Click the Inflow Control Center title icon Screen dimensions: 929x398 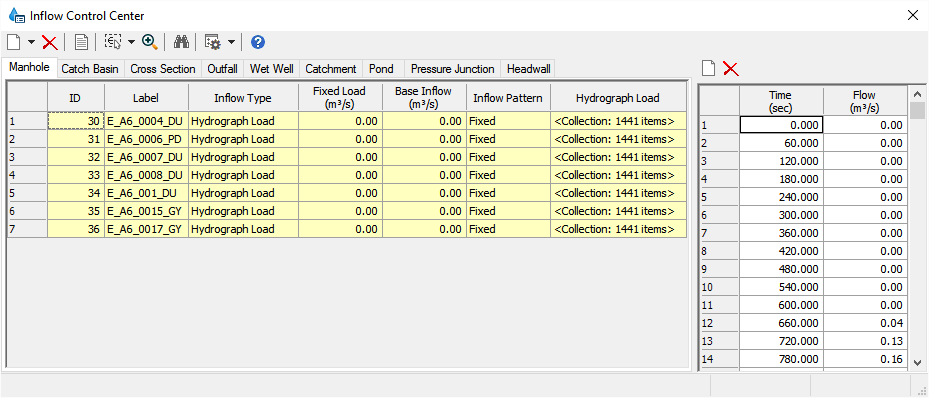pyautogui.click(x=17, y=15)
